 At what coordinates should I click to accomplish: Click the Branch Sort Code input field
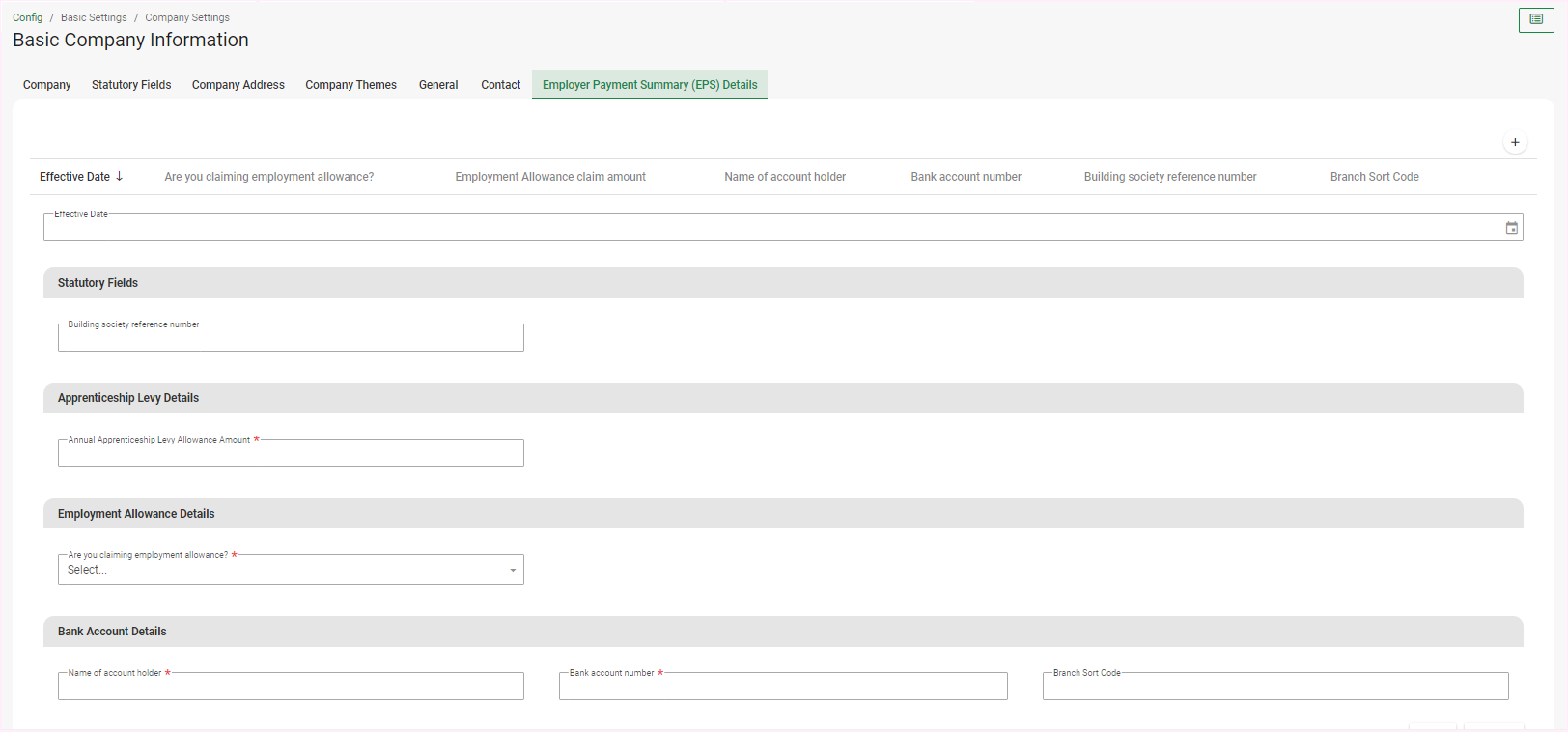click(x=1274, y=687)
